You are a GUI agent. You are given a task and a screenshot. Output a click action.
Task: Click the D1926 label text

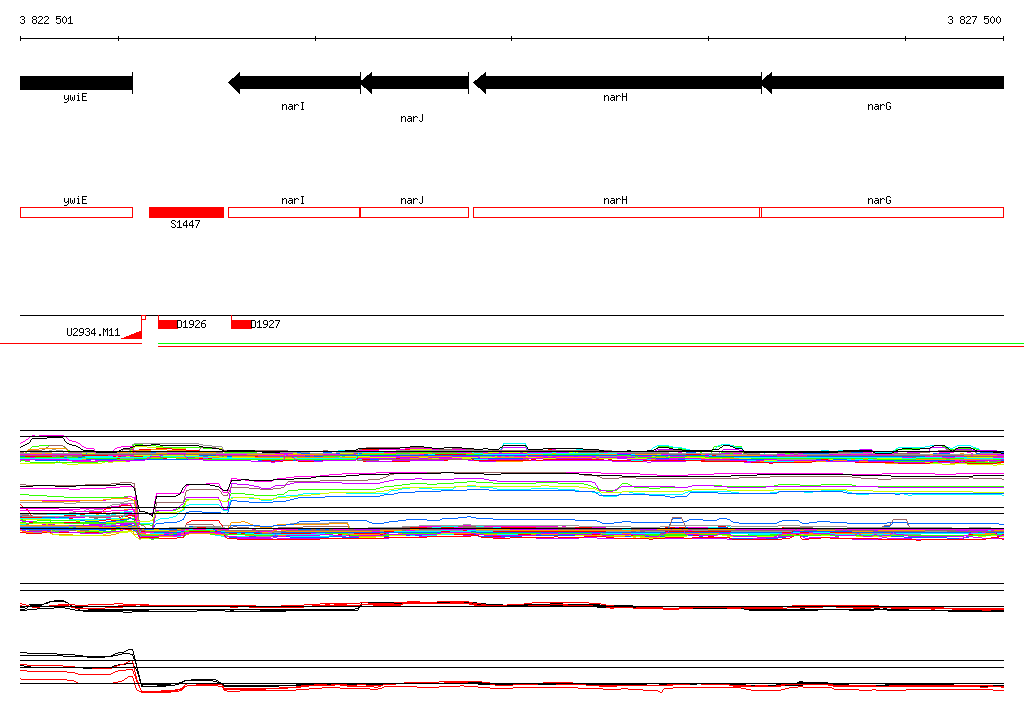click(x=192, y=324)
